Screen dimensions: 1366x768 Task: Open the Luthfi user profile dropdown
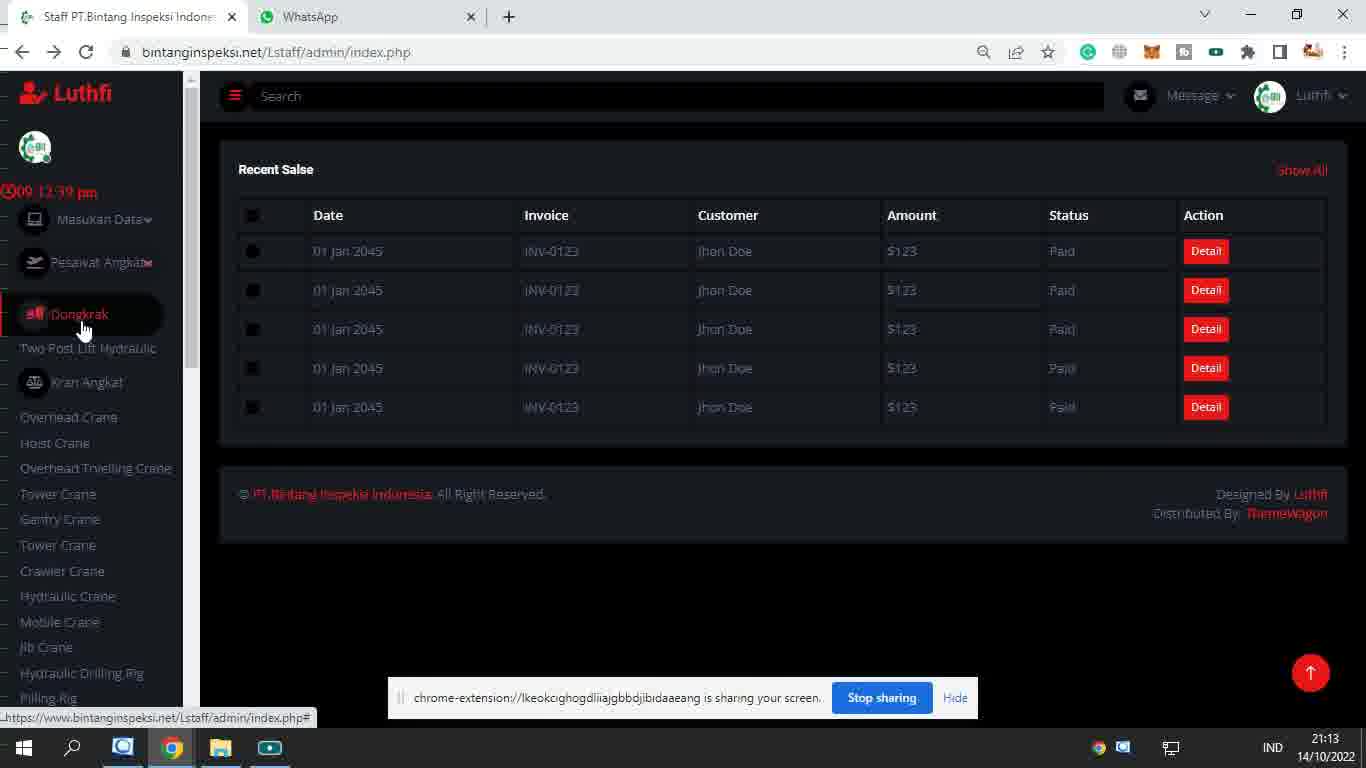coord(1320,96)
